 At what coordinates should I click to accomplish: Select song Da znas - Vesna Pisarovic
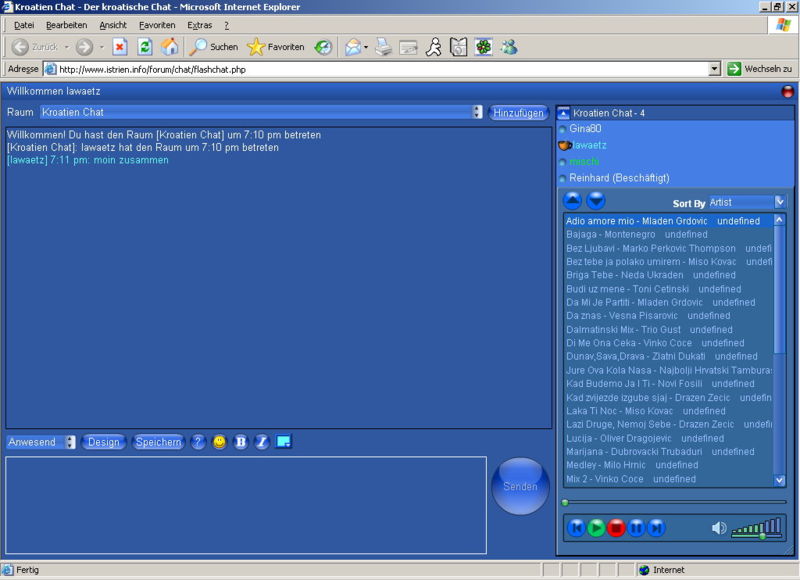click(669, 316)
